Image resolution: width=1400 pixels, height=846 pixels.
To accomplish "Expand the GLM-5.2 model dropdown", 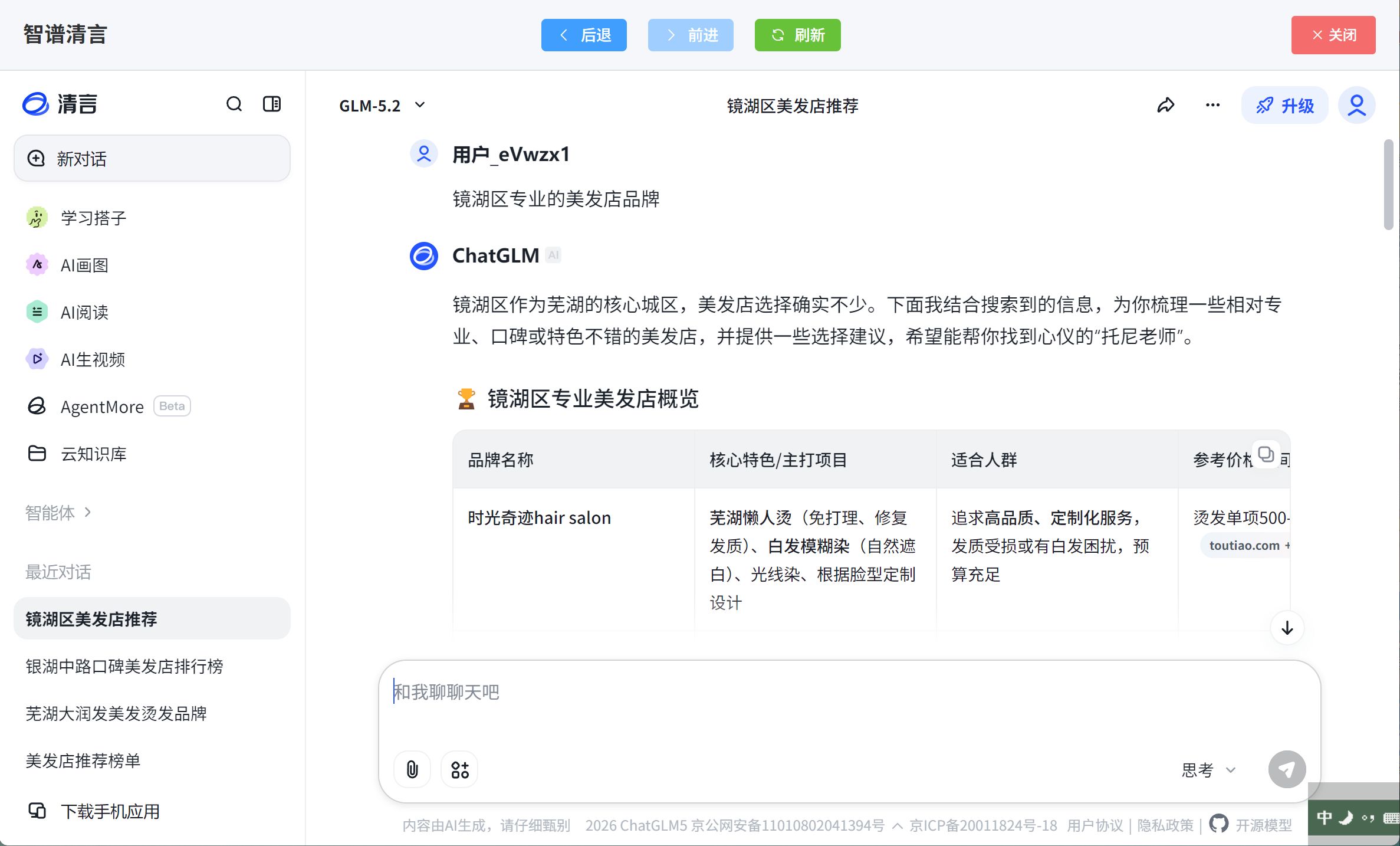I will 382,106.
